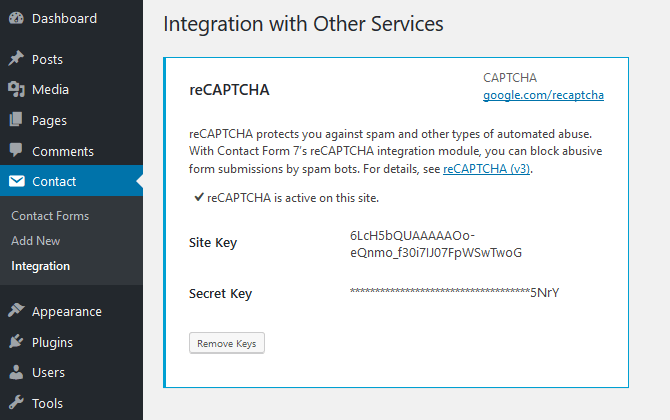Click the Pages icon in sidebar
670x420 pixels.
pyautogui.click(x=16, y=121)
